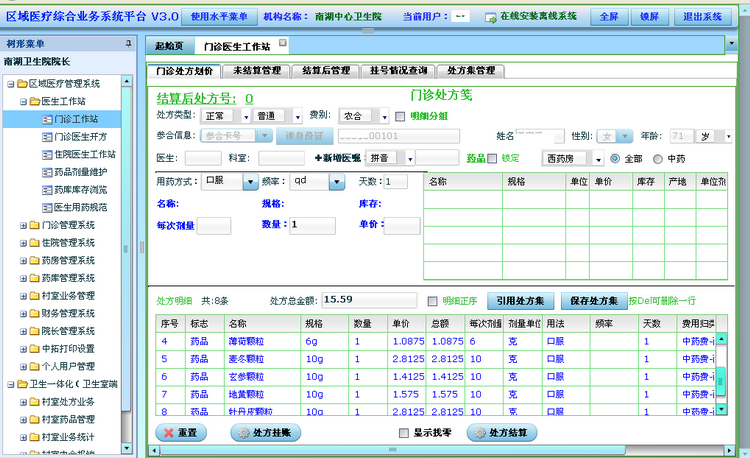The height and width of the screenshot is (458, 750).
Task: Click the folder icon of 医生工作站
Action: (34, 101)
